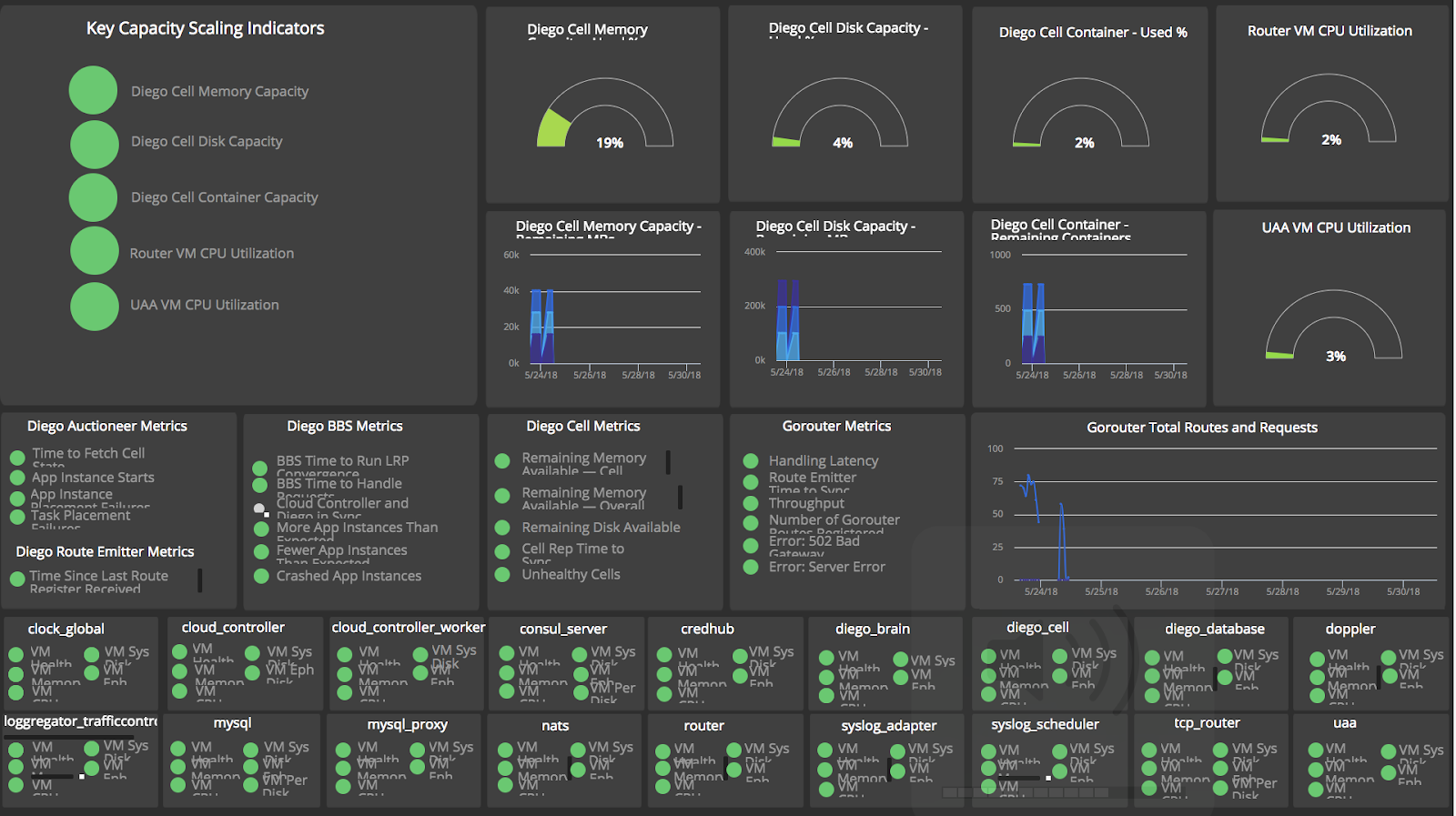This screenshot has height=816, width=1456.
Task: Click the Diego Auctioneer Metrics heading
Action: (107, 426)
